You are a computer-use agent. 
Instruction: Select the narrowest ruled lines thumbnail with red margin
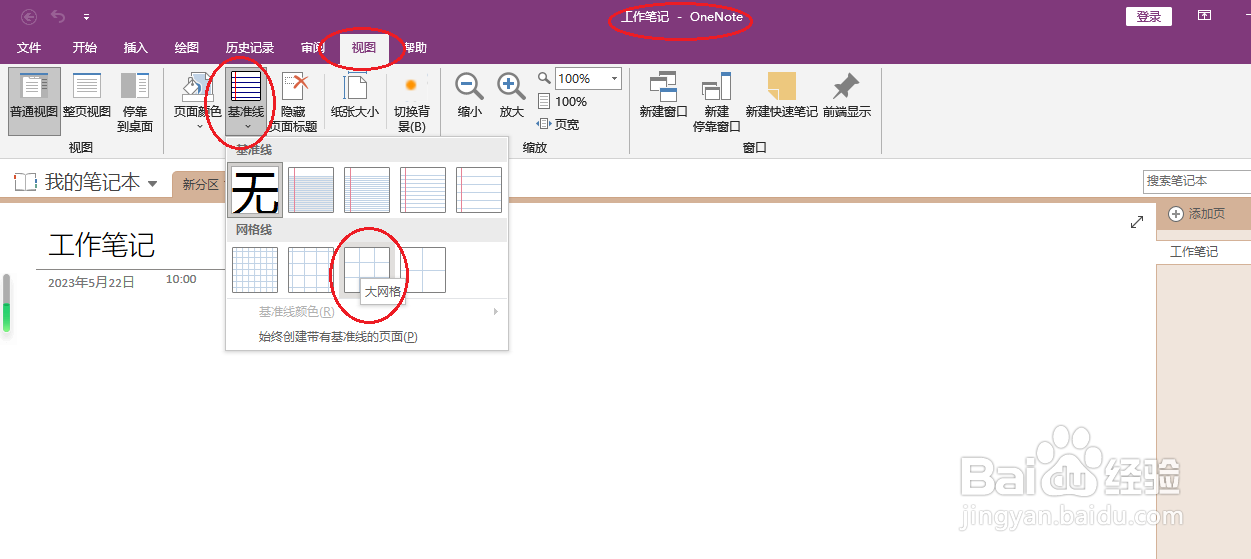[311, 190]
